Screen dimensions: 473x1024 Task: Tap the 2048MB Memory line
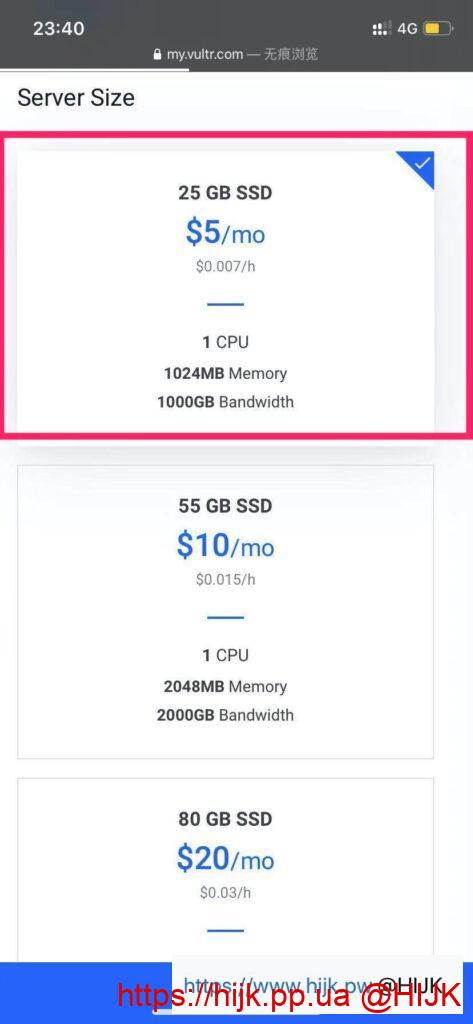[x=225, y=686]
